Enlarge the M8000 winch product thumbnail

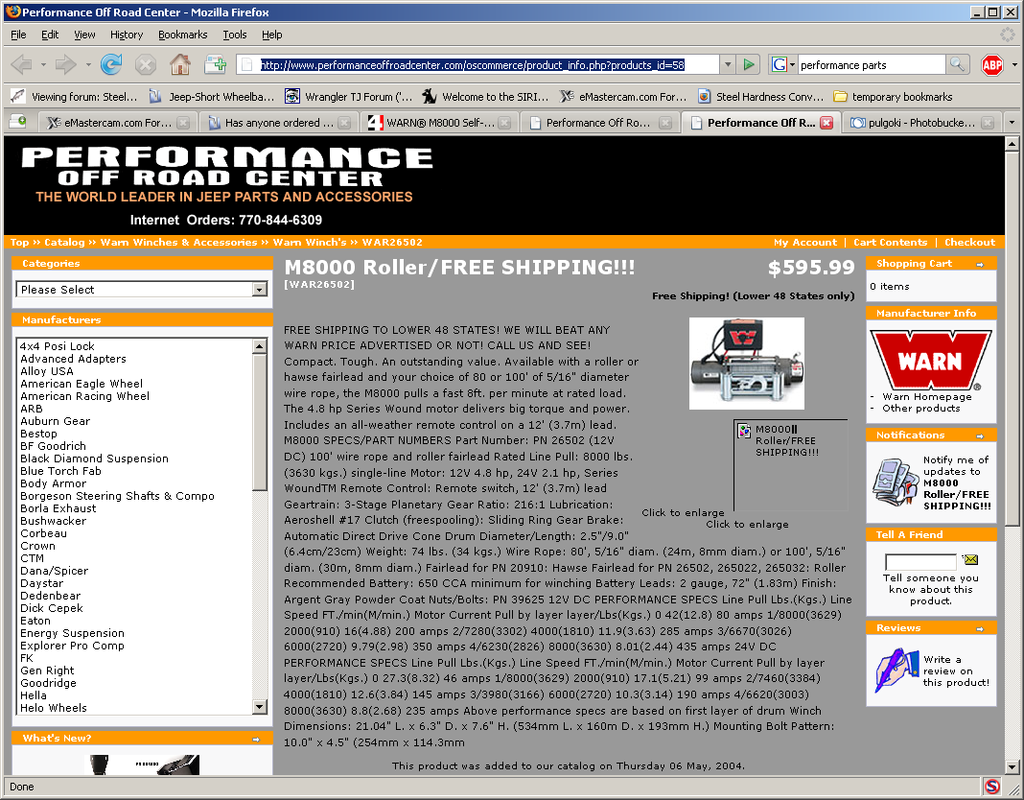tap(746, 364)
